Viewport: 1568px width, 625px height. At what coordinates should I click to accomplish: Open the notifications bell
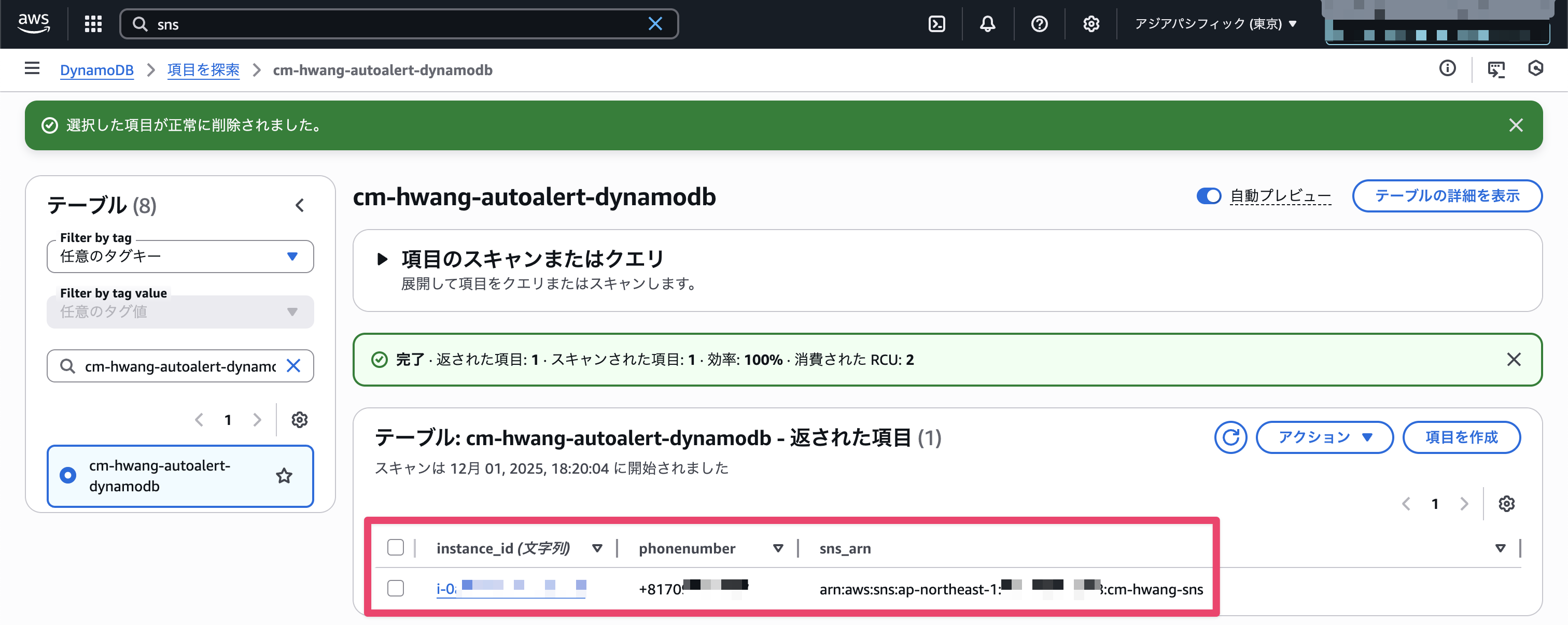987,24
